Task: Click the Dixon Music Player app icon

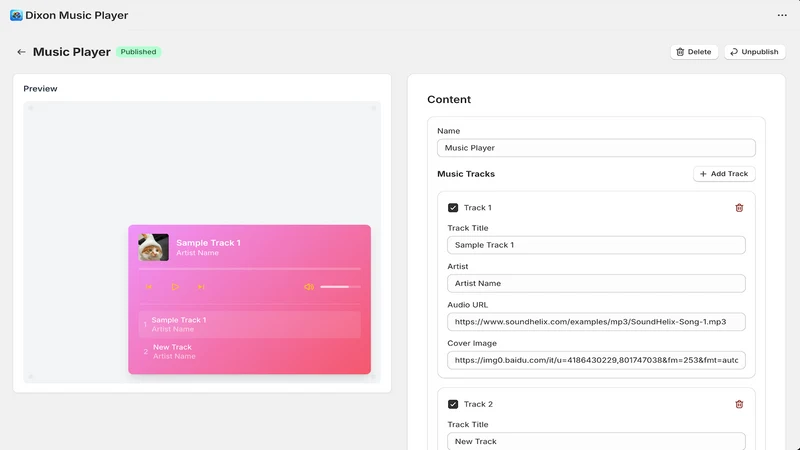Action: coord(16,15)
